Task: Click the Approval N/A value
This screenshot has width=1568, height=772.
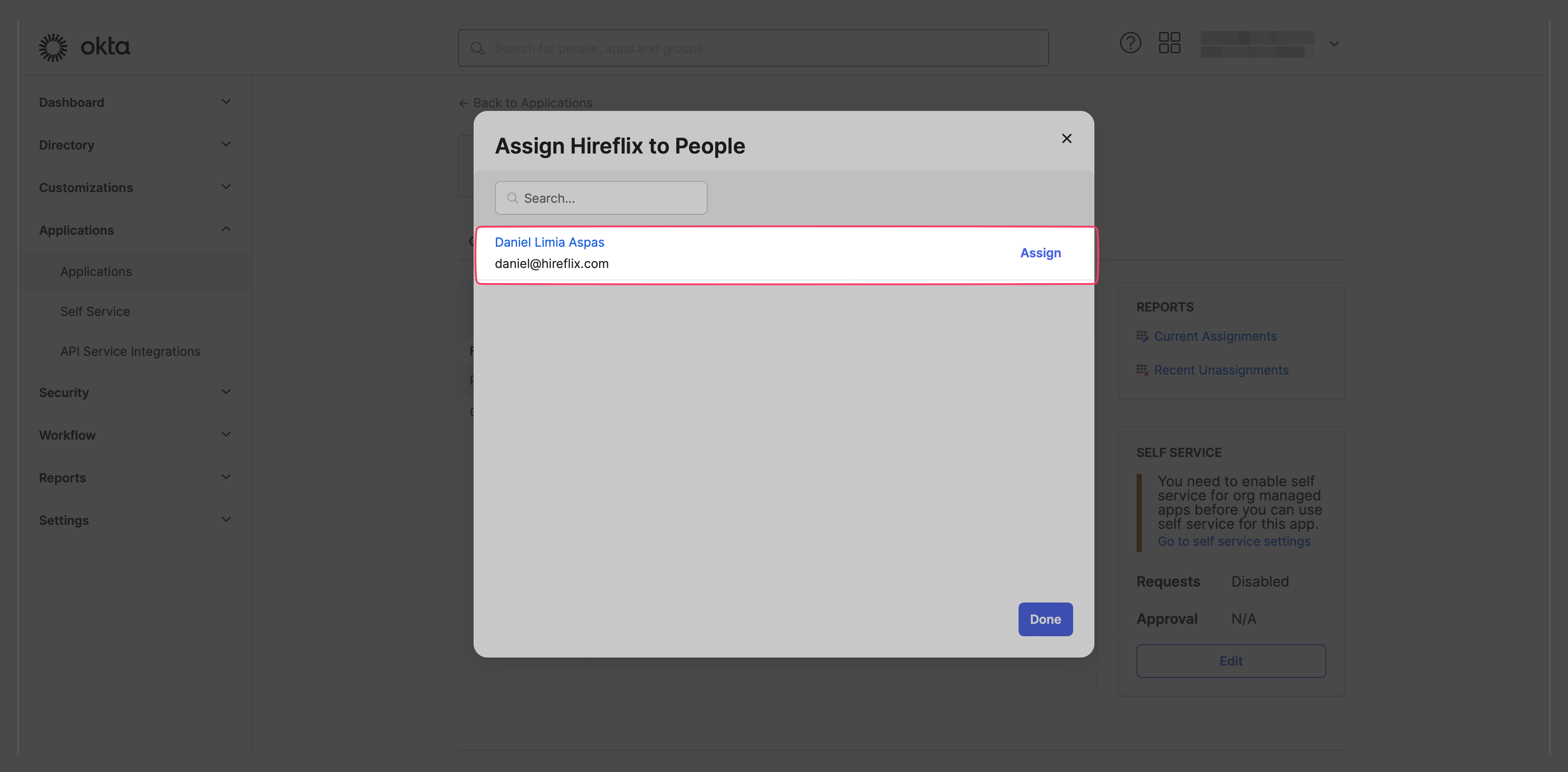Action: coord(1243,618)
